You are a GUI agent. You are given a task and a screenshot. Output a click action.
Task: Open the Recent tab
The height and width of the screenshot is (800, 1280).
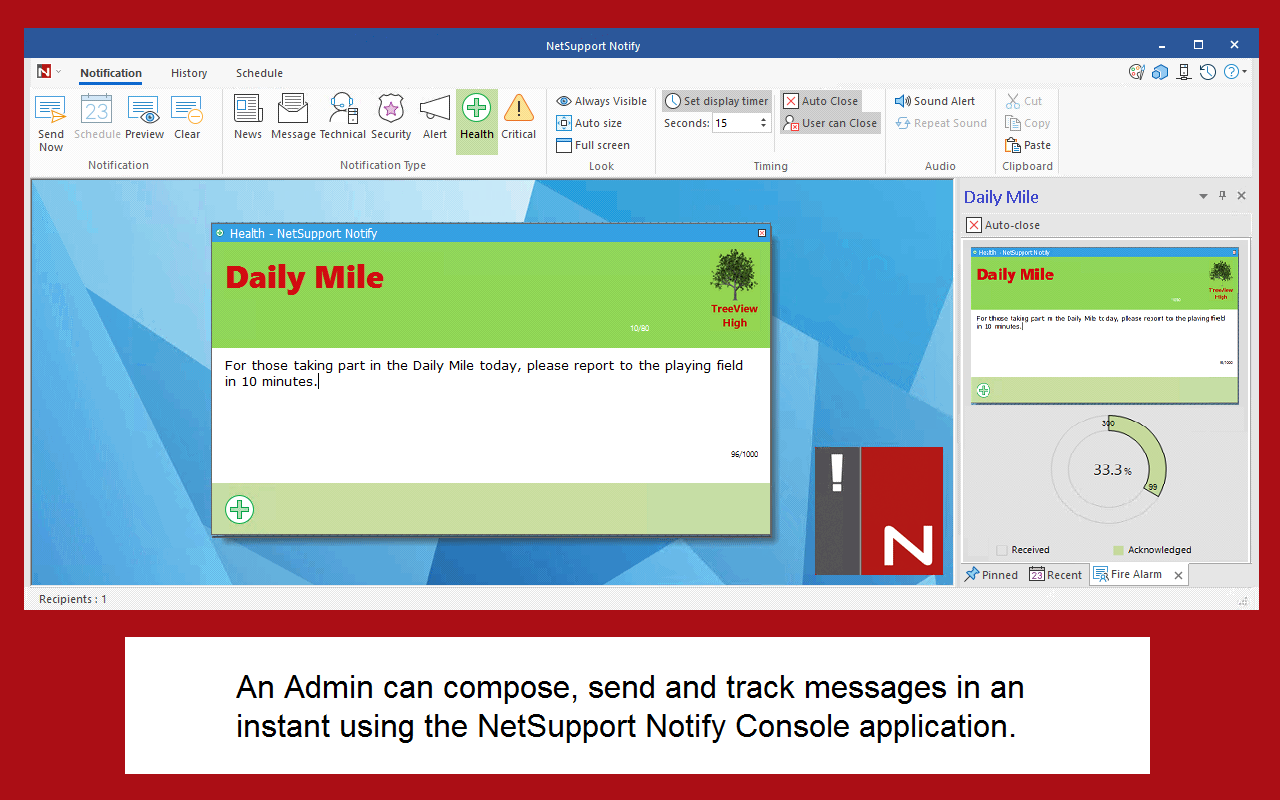click(1055, 574)
